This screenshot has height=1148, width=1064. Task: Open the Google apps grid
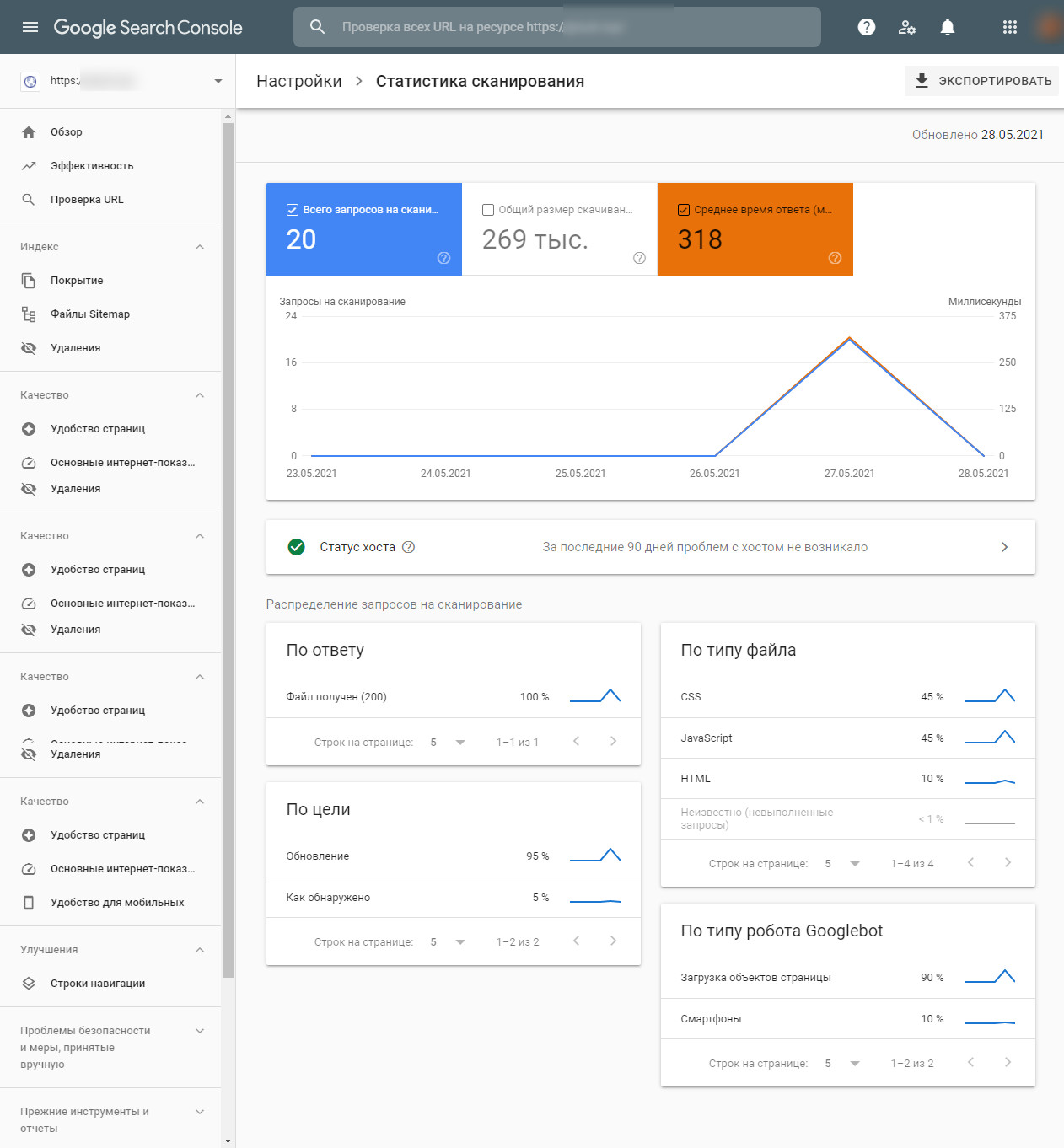(x=1009, y=27)
